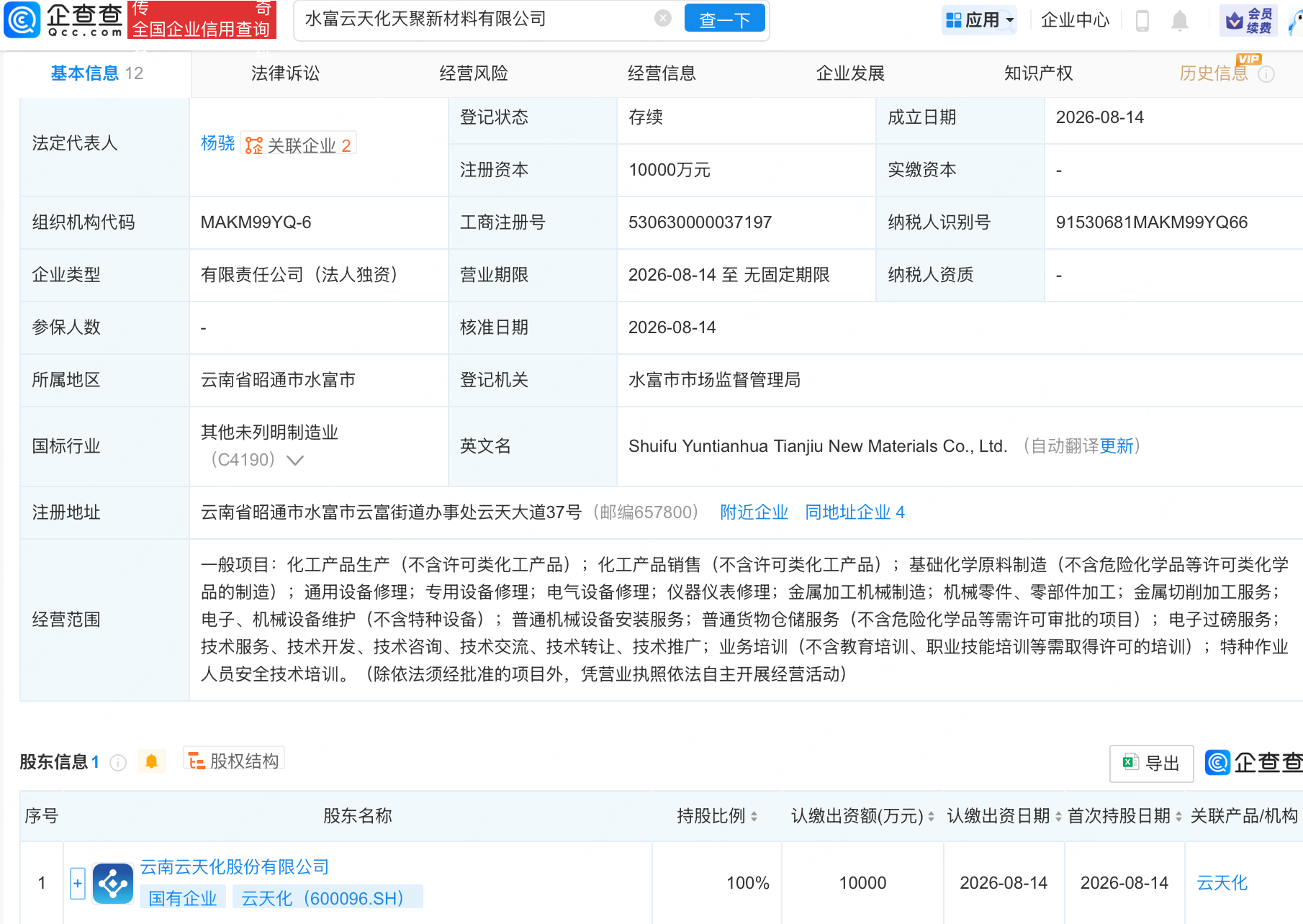Click 所属地区 value 云南省昭通市水富市

pyautogui.click(x=278, y=380)
